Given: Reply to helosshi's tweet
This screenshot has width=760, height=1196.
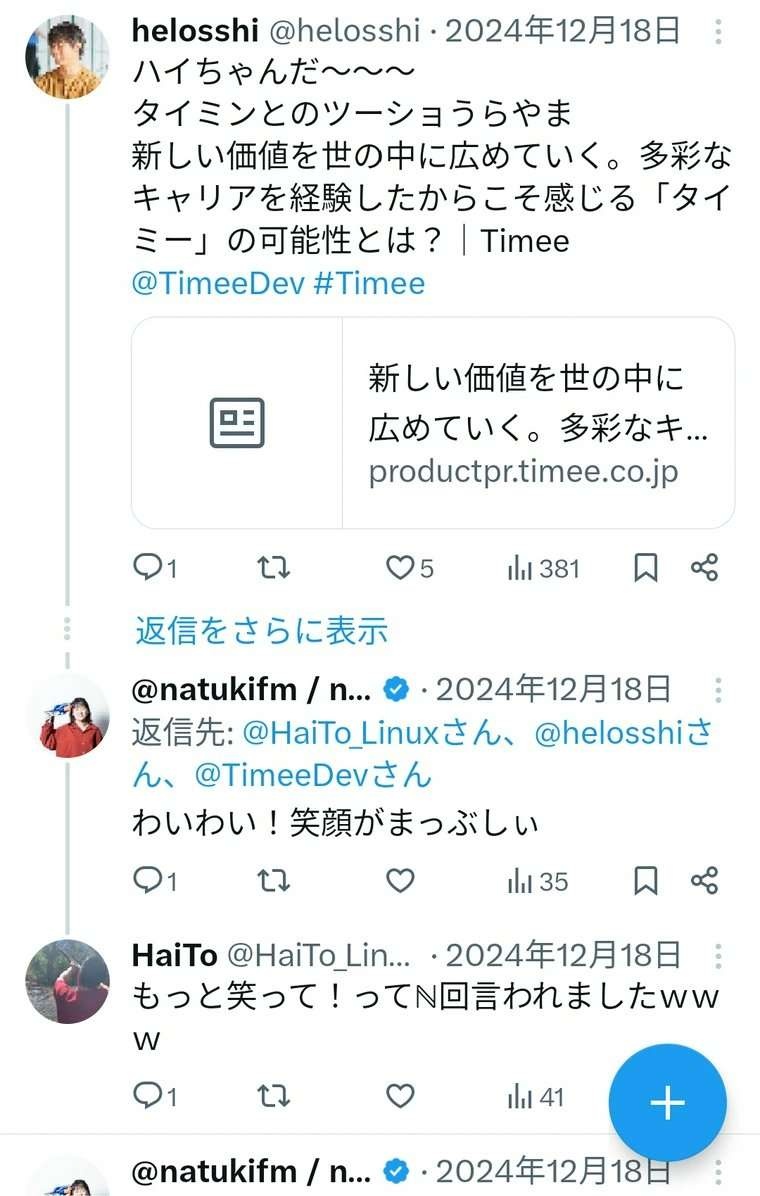Looking at the screenshot, I should point(148,569).
